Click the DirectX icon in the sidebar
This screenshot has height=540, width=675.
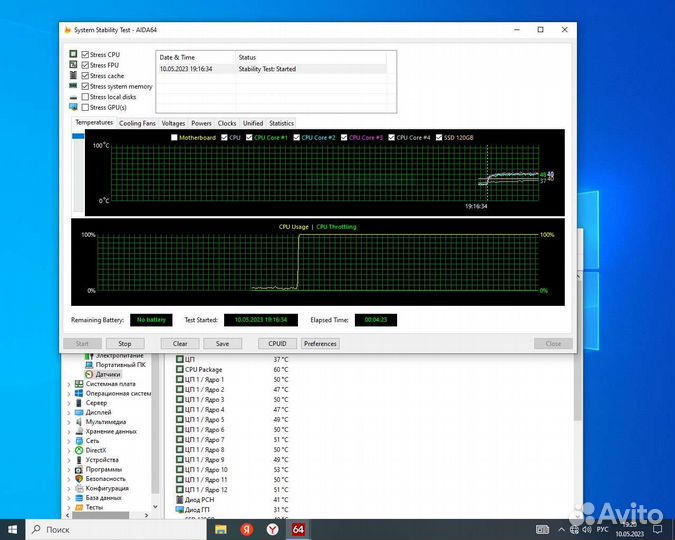pos(79,450)
